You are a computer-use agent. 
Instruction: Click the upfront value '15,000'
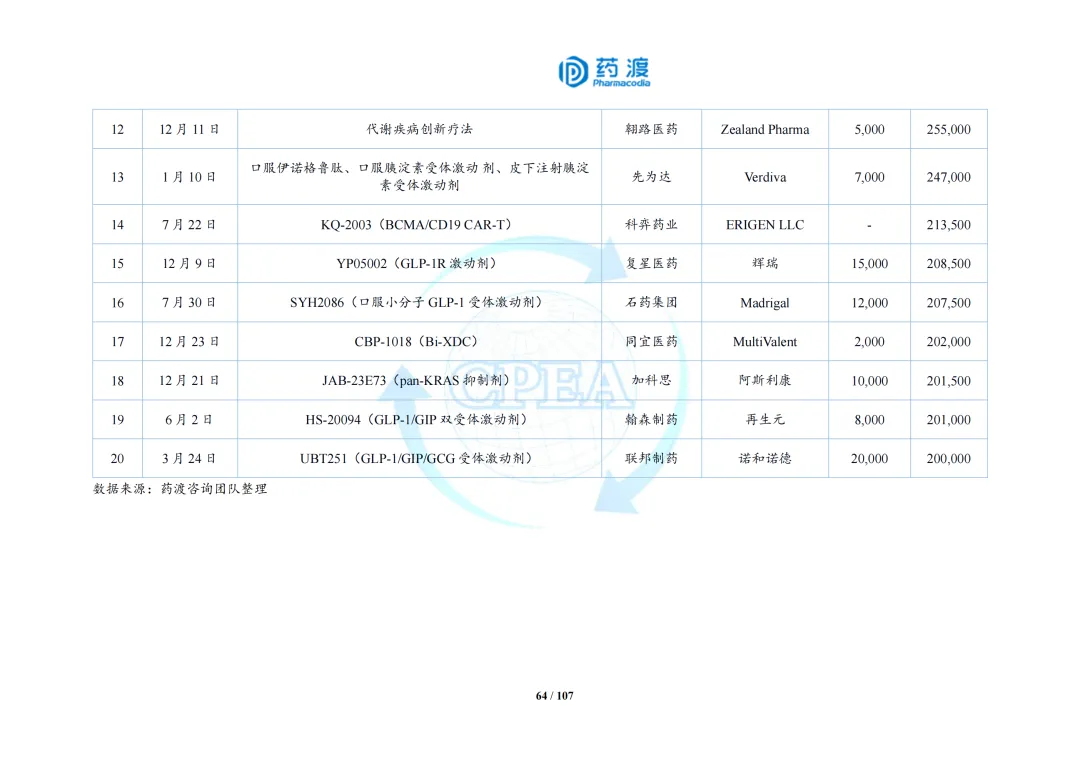click(x=869, y=263)
